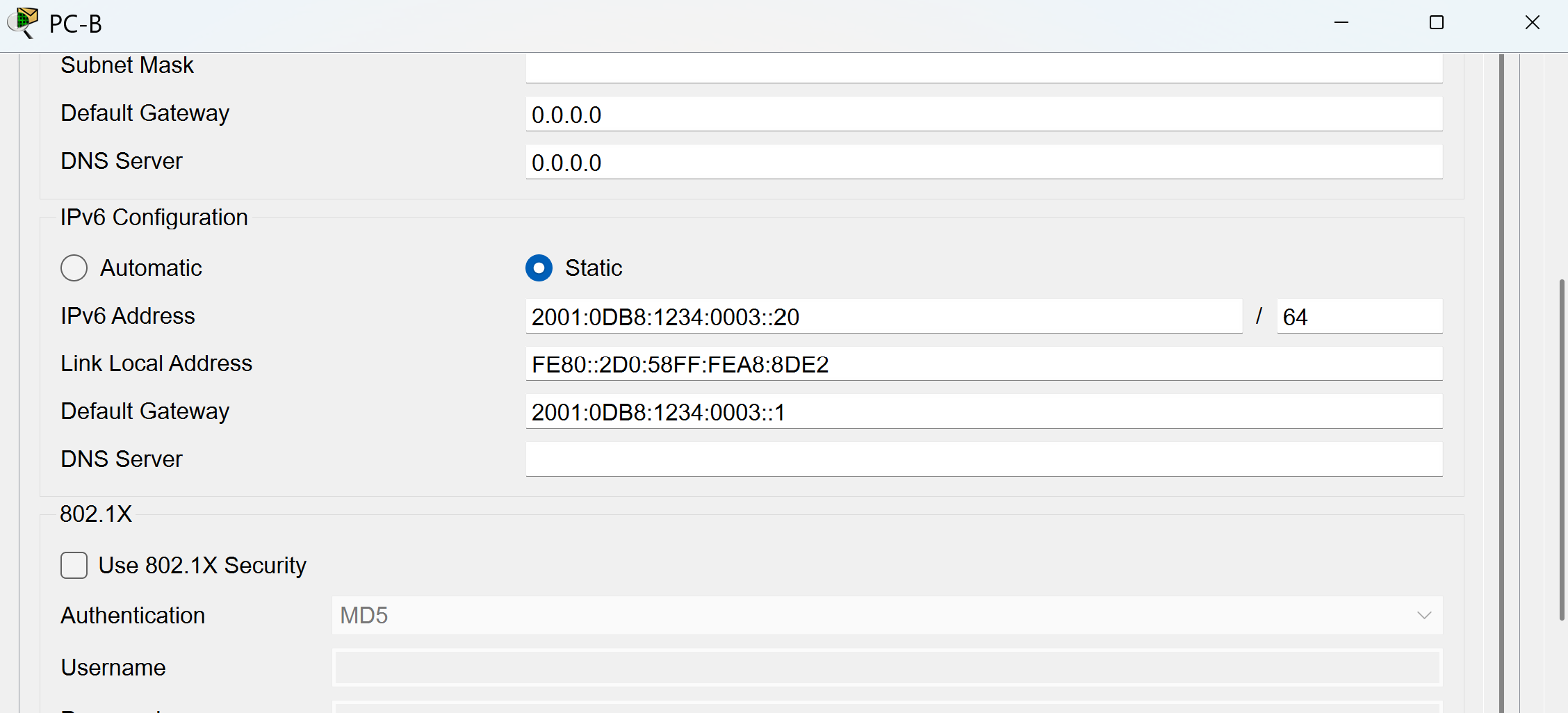The image size is (1568, 713).
Task: Click the IPv6 prefix length field showing 64
Action: point(1359,317)
